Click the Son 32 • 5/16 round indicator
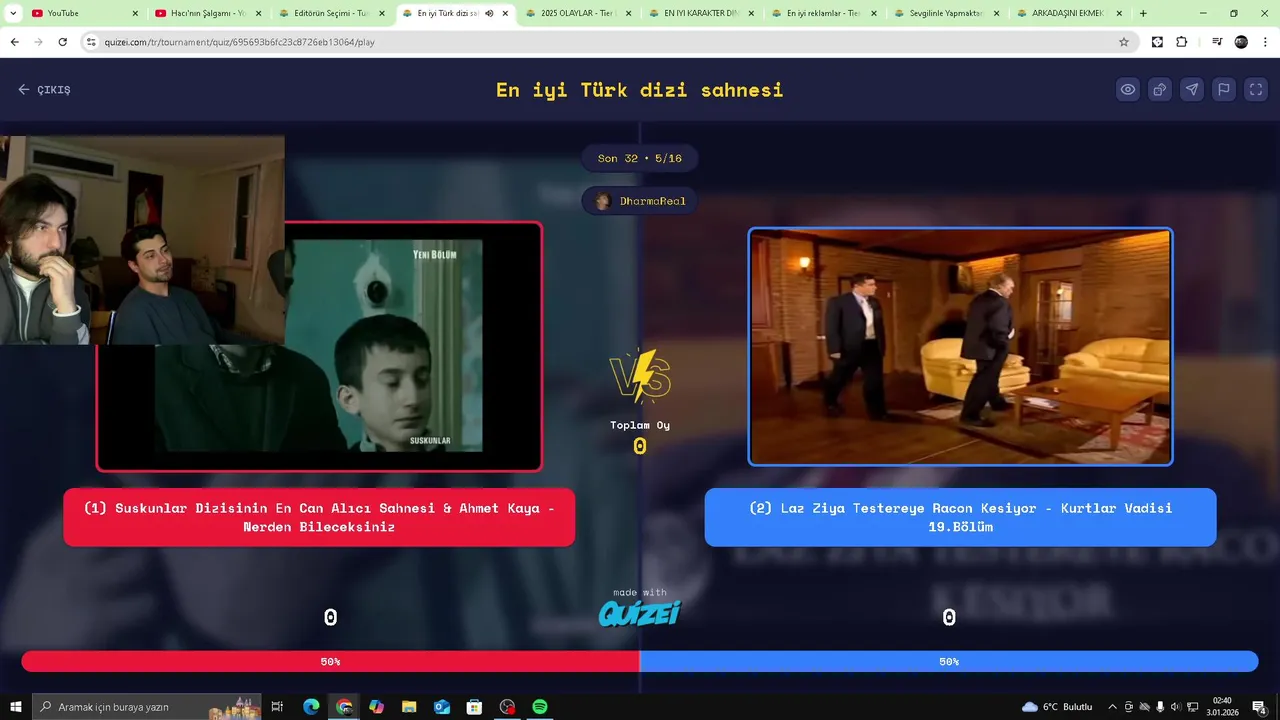This screenshot has height=720, width=1280. pyautogui.click(x=640, y=158)
